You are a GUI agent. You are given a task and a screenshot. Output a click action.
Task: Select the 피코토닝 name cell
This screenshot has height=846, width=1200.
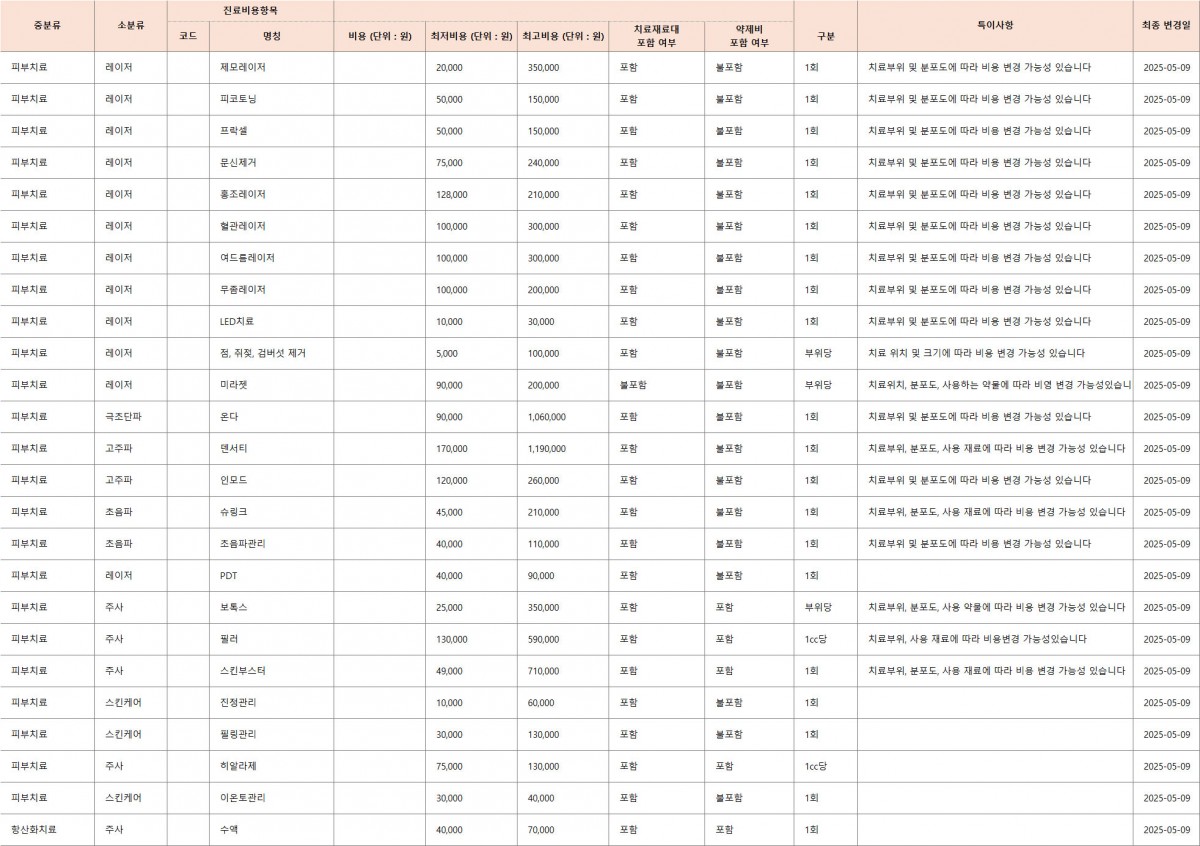click(238, 99)
